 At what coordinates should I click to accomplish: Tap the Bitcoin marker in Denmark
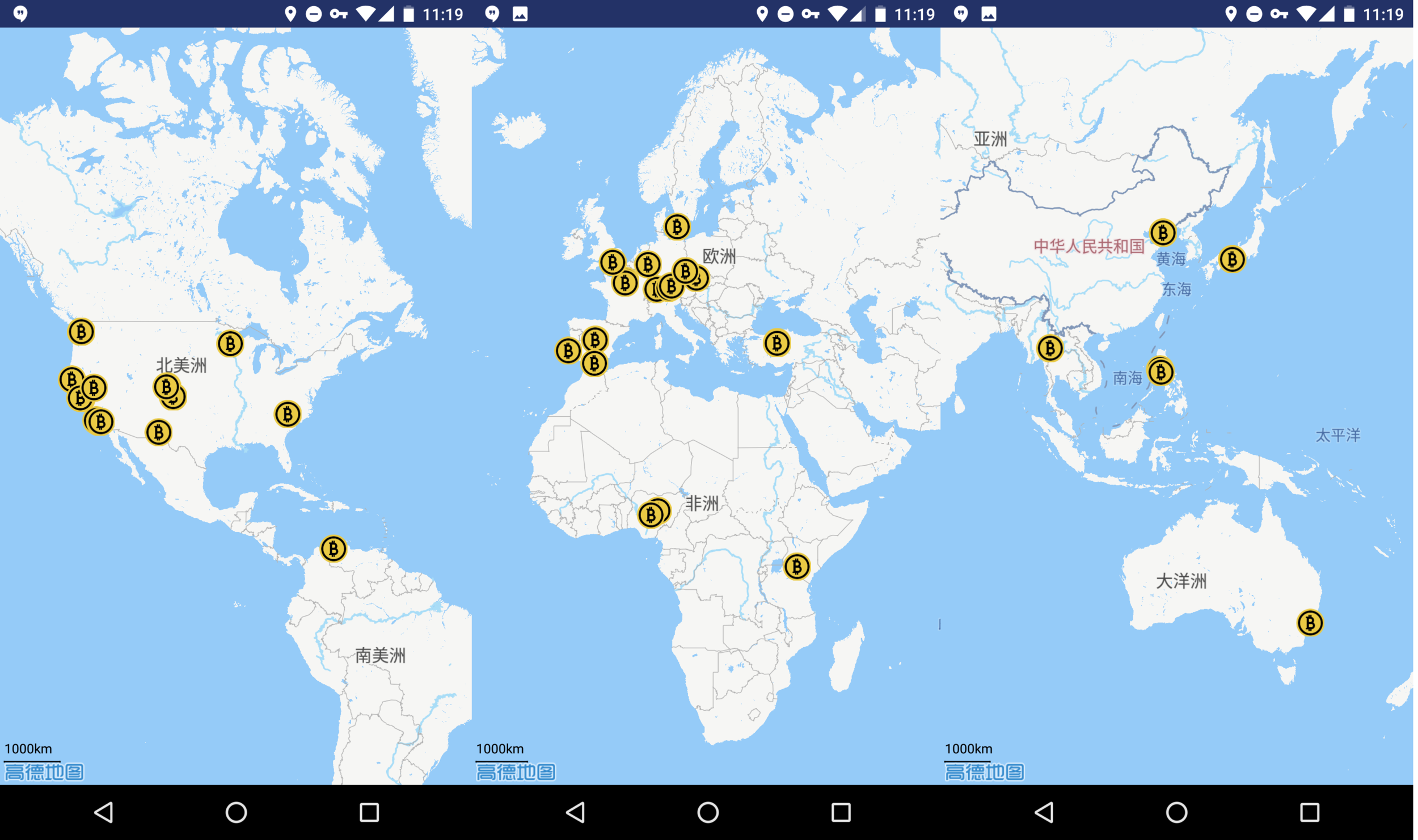pos(677,227)
